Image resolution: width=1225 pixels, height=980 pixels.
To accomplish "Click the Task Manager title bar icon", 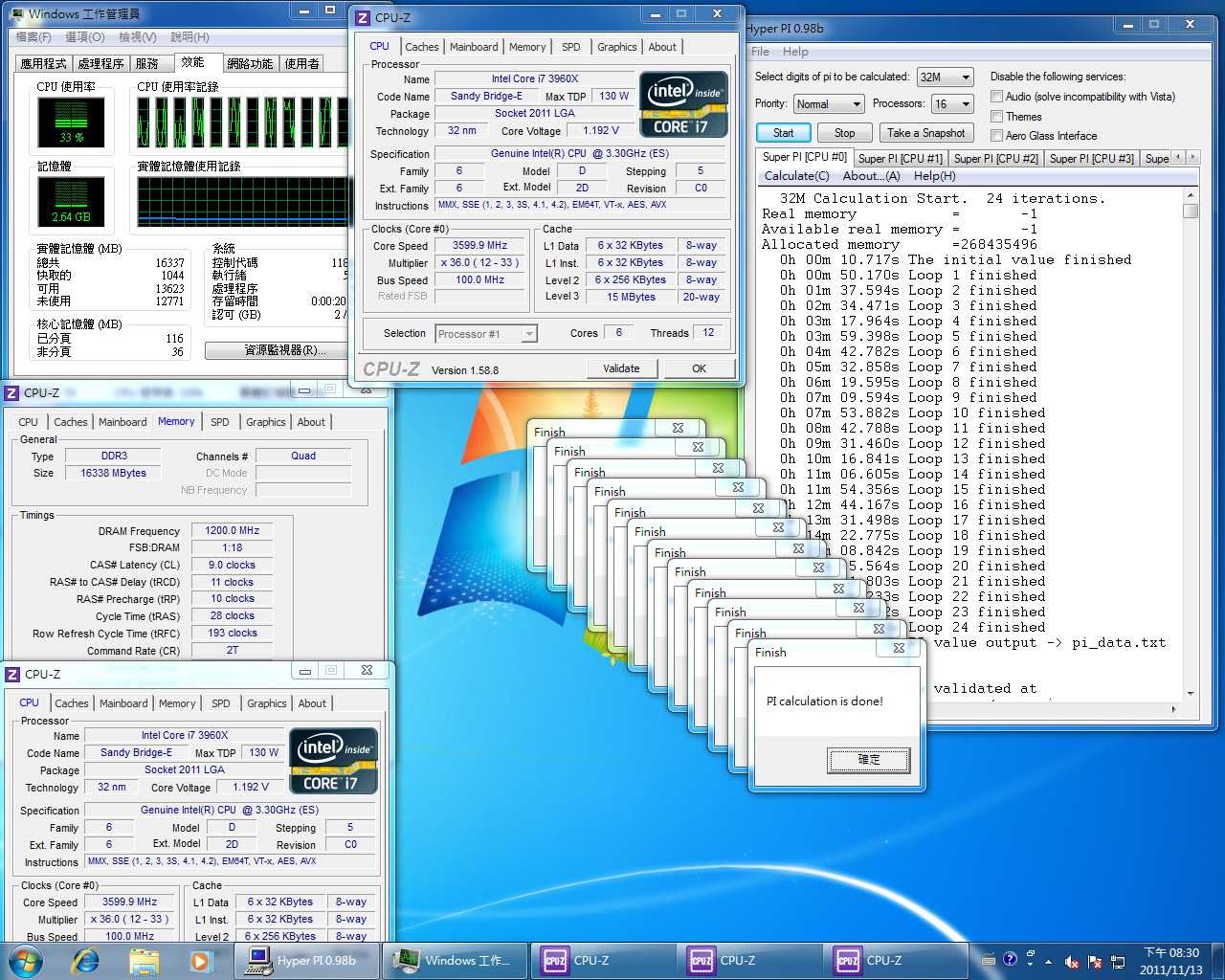I will [x=17, y=13].
